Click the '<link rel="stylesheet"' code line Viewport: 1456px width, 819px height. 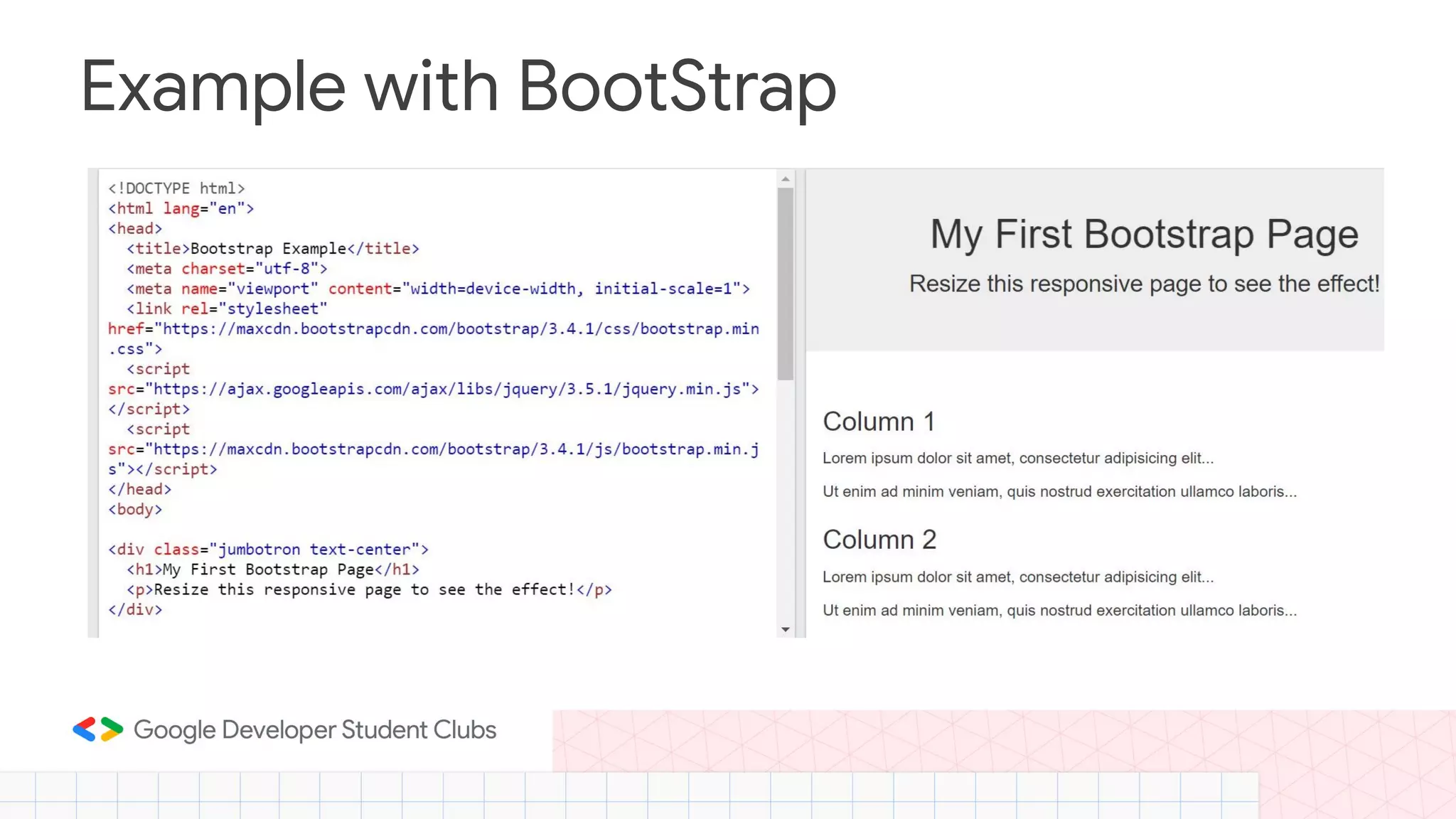[227, 309]
